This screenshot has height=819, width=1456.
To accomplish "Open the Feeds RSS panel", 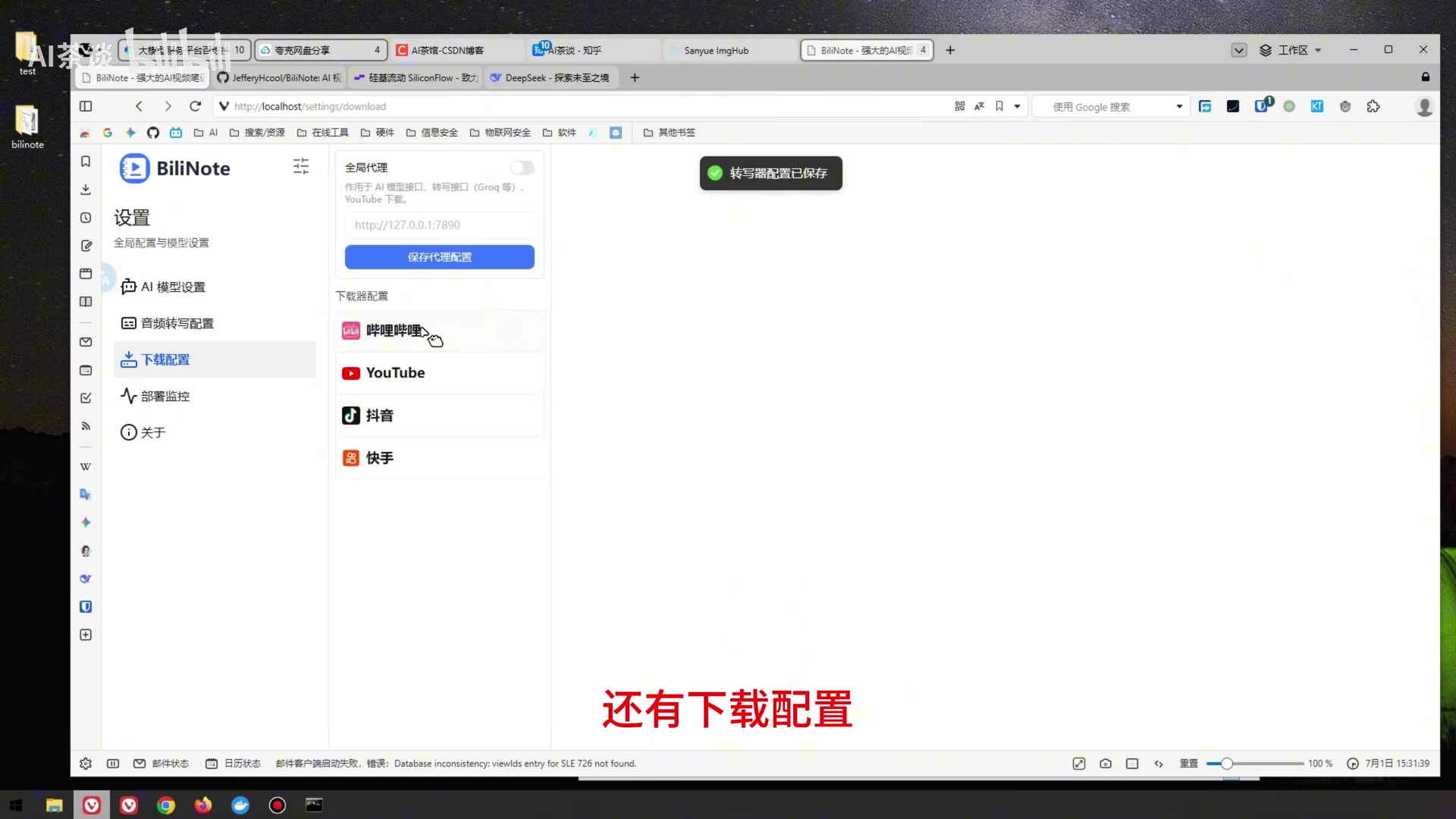I will [86, 426].
